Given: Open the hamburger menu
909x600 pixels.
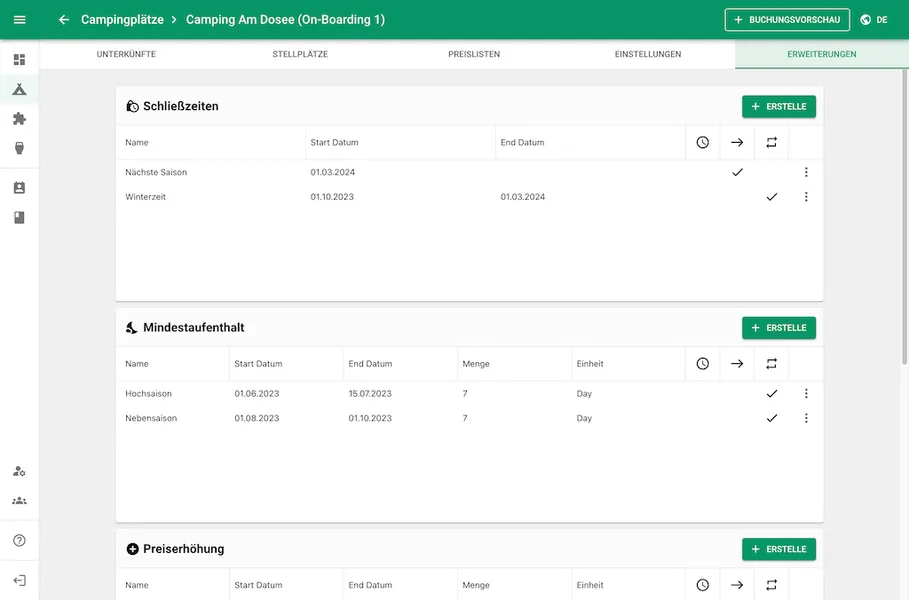Looking at the screenshot, I should [x=19, y=20].
